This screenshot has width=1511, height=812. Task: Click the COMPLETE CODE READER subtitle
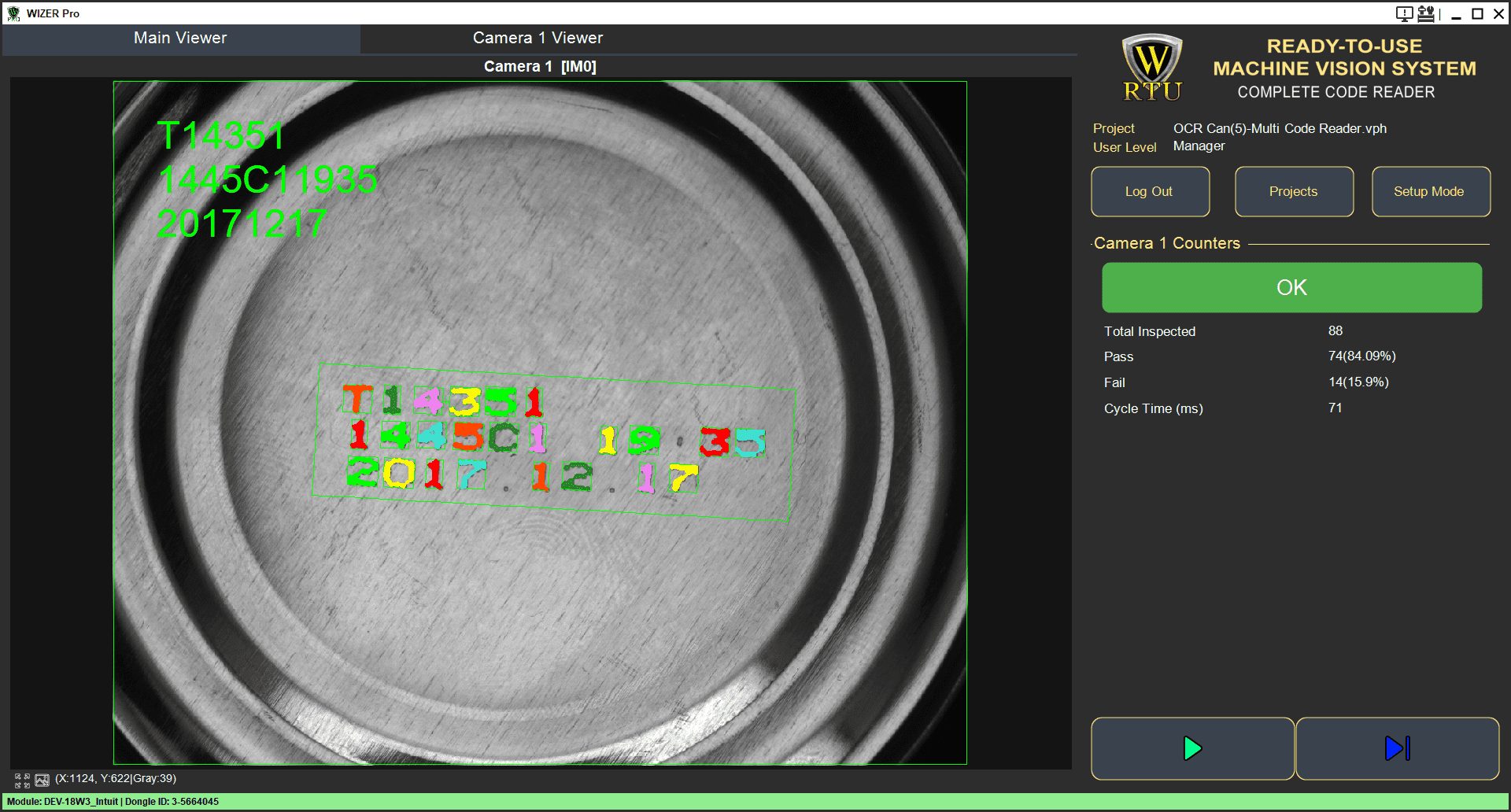1336,92
